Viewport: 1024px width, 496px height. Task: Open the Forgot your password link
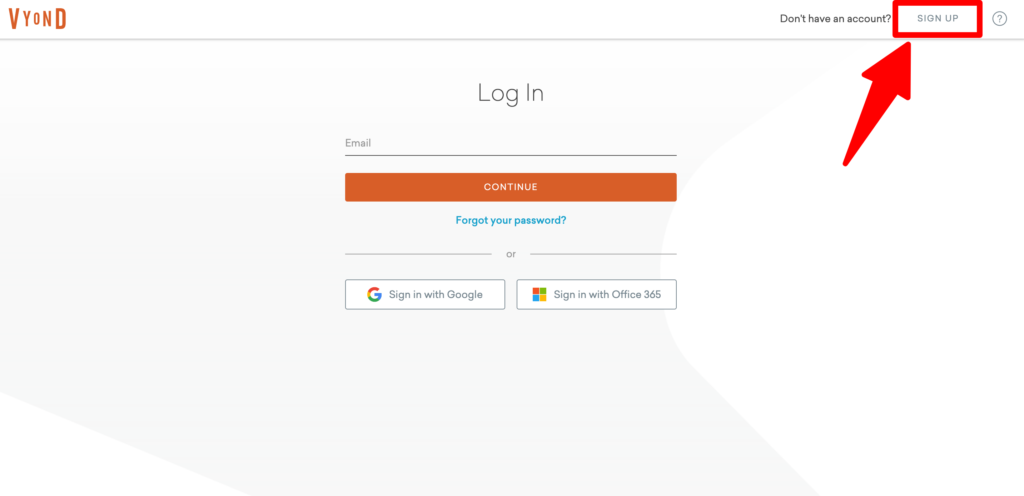coord(511,221)
